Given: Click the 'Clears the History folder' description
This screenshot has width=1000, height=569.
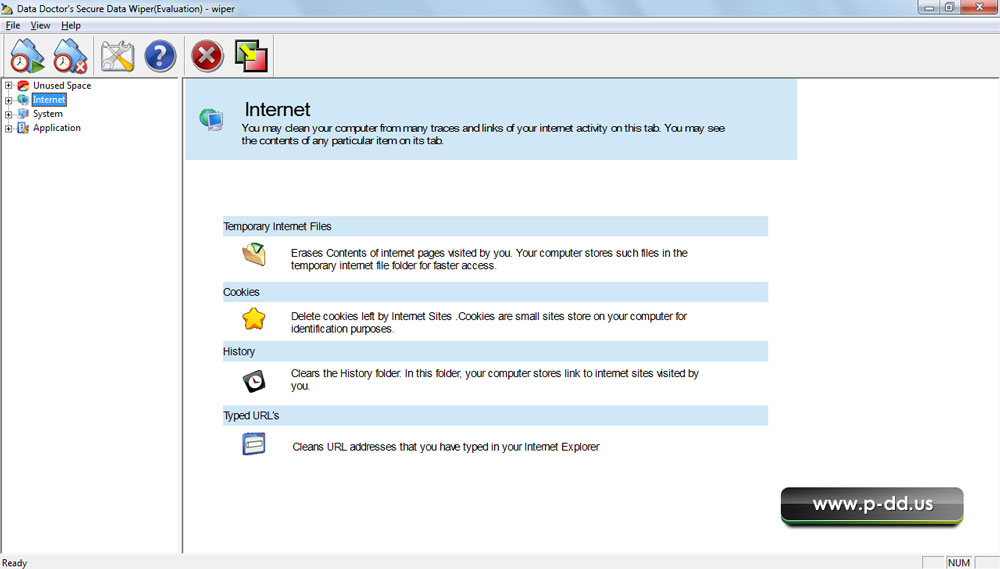Looking at the screenshot, I should [x=495, y=380].
